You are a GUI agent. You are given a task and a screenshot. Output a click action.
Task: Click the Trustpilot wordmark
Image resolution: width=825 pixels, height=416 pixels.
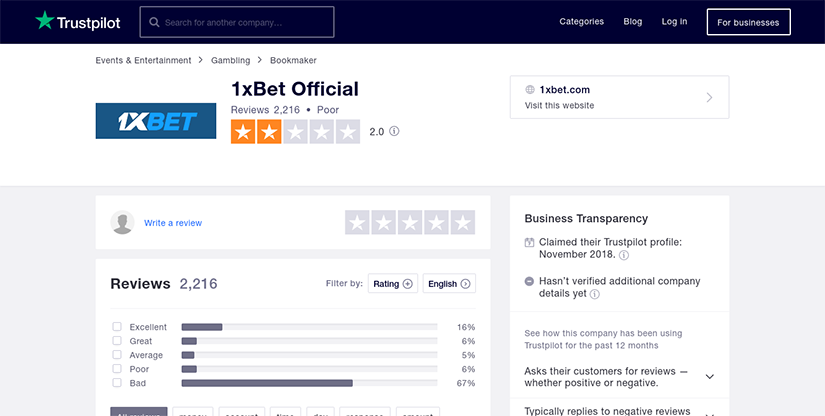coord(88,23)
